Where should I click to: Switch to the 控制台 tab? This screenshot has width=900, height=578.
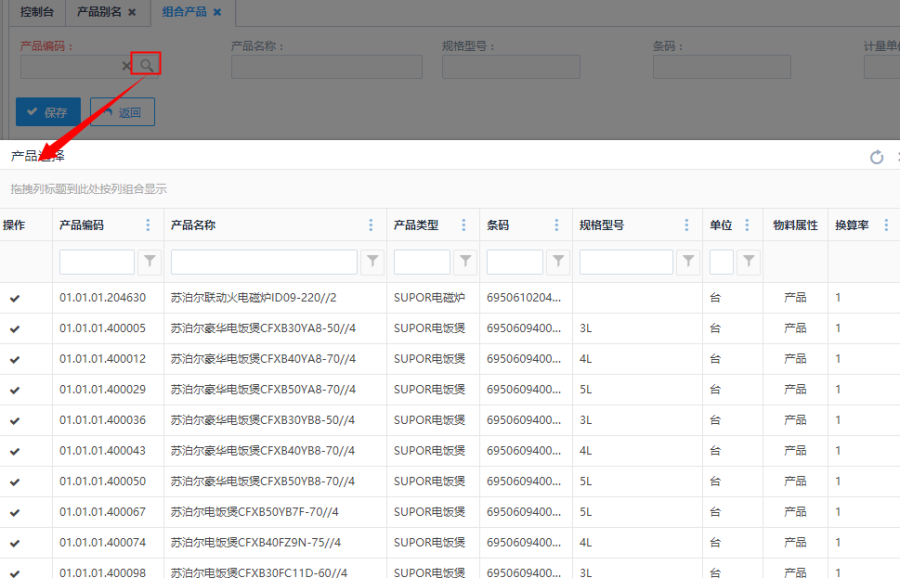pos(39,12)
